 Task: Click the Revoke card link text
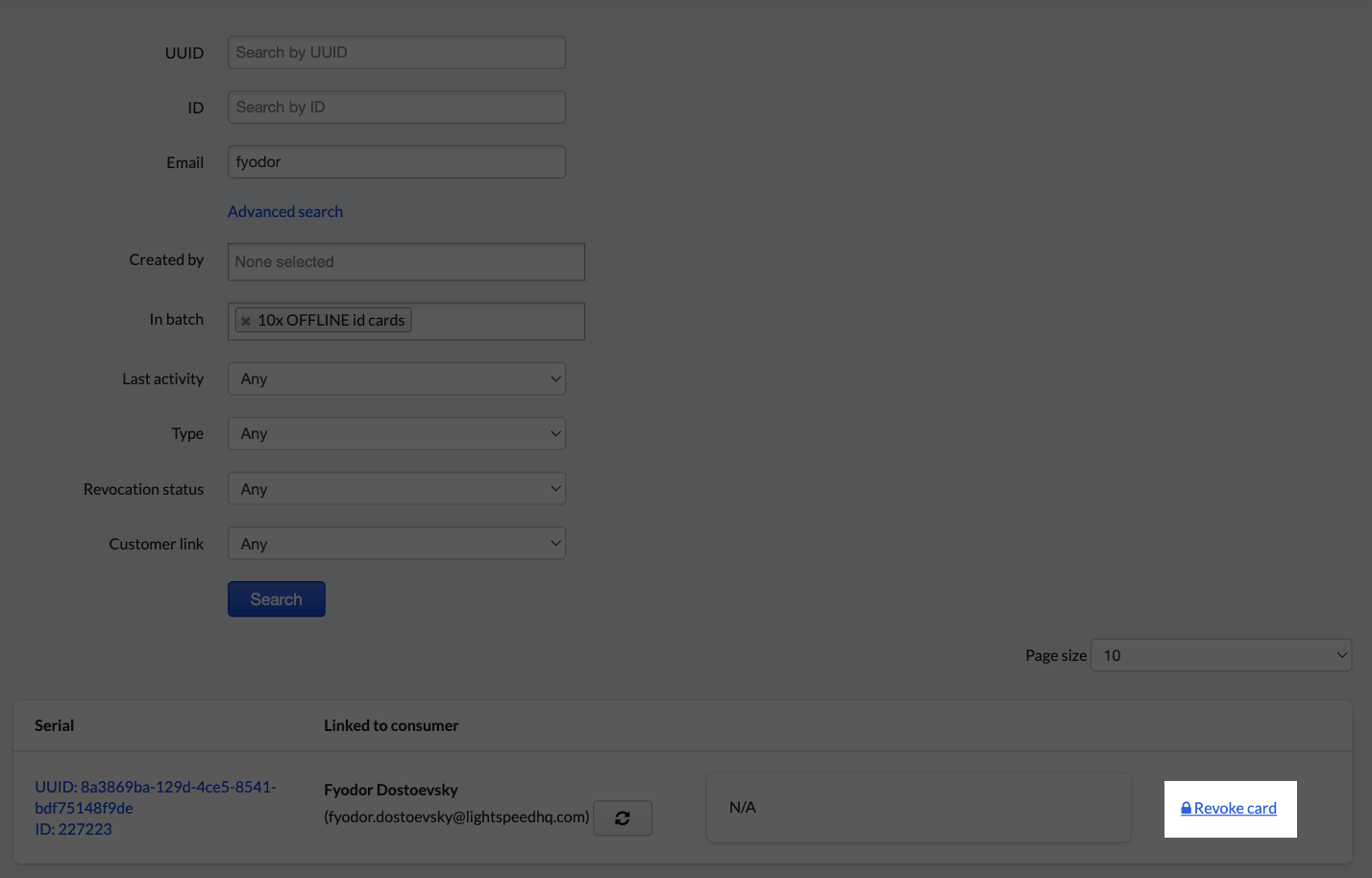pyautogui.click(x=1235, y=809)
